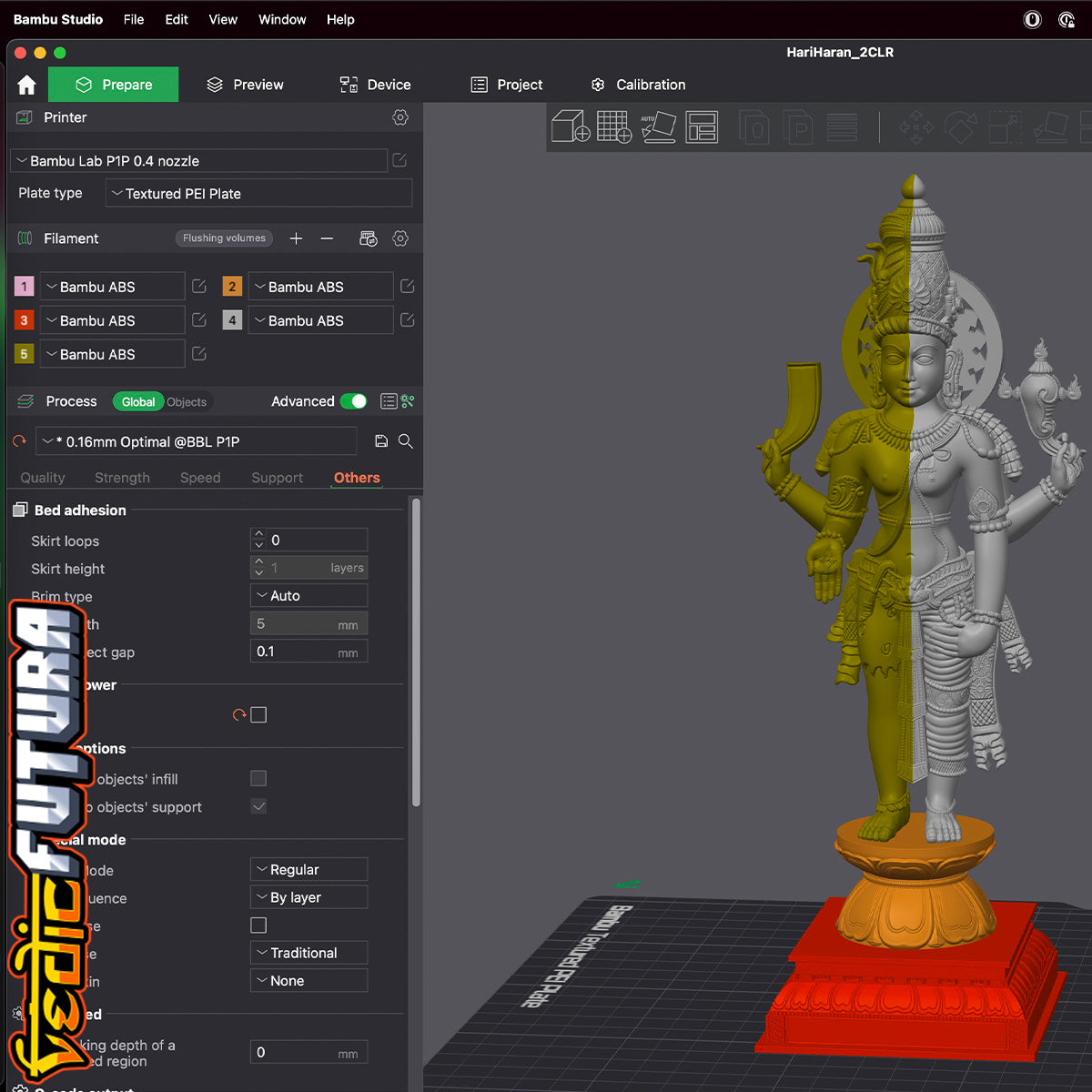Click the Add Plate icon
This screenshot has height=1092, width=1092.
click(x=613, y=127)
